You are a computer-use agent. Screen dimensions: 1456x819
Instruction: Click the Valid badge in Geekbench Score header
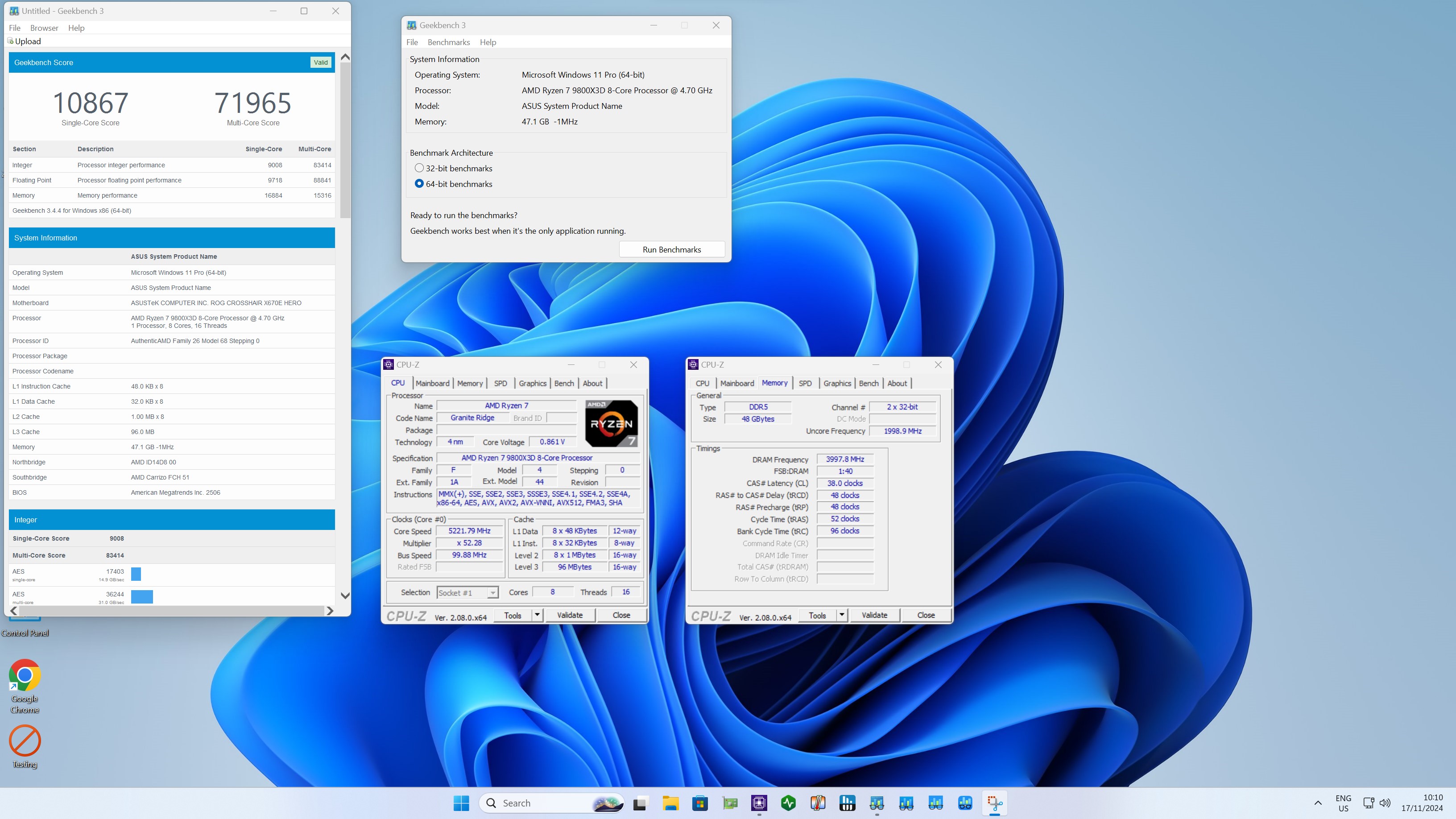[x=321, y=63]
